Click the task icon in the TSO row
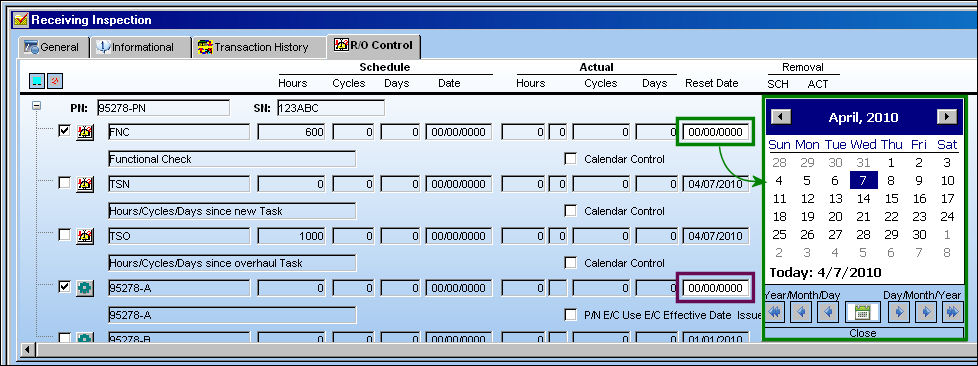978x366 pixels. click(x=85, y=236)
